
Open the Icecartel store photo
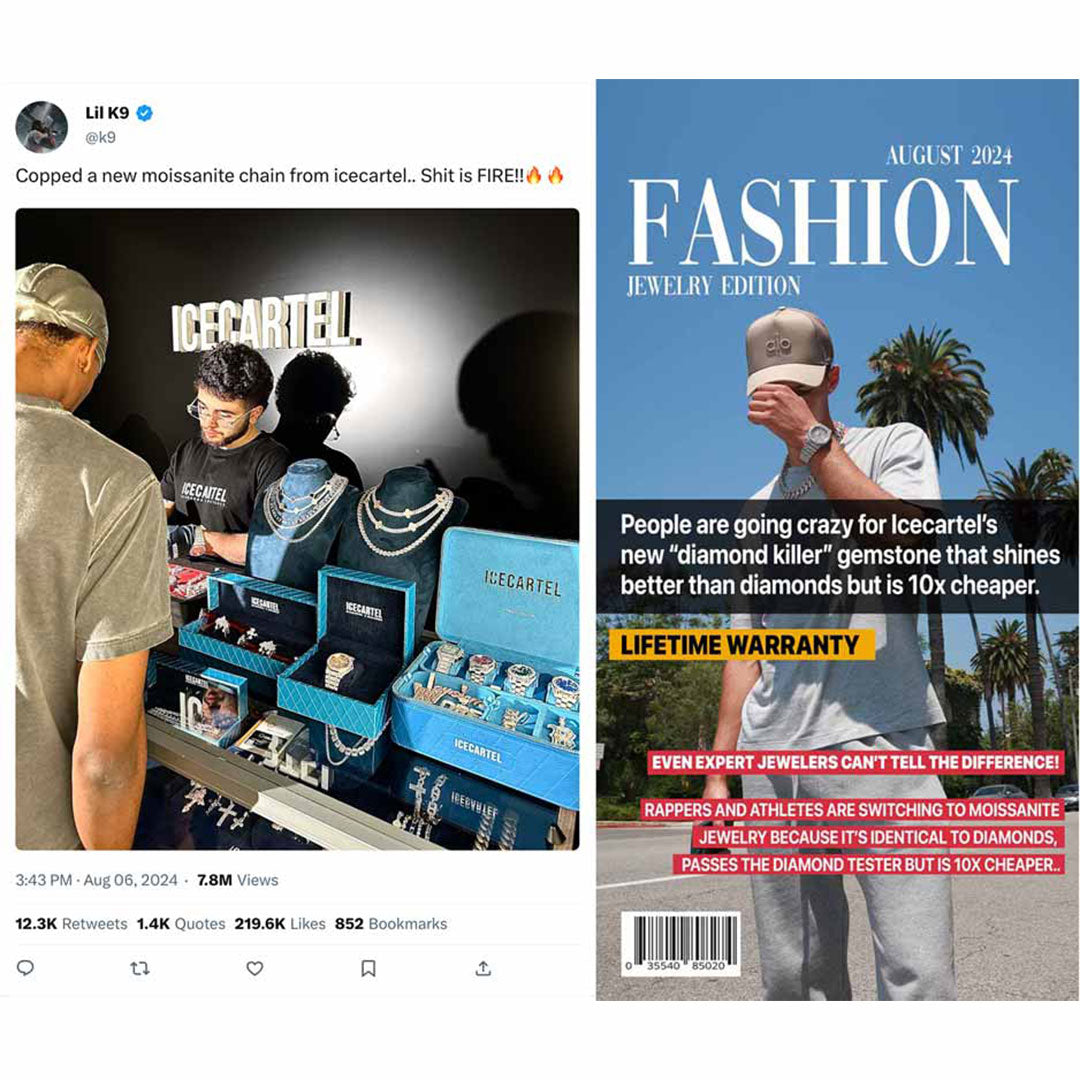pos(297,529)
